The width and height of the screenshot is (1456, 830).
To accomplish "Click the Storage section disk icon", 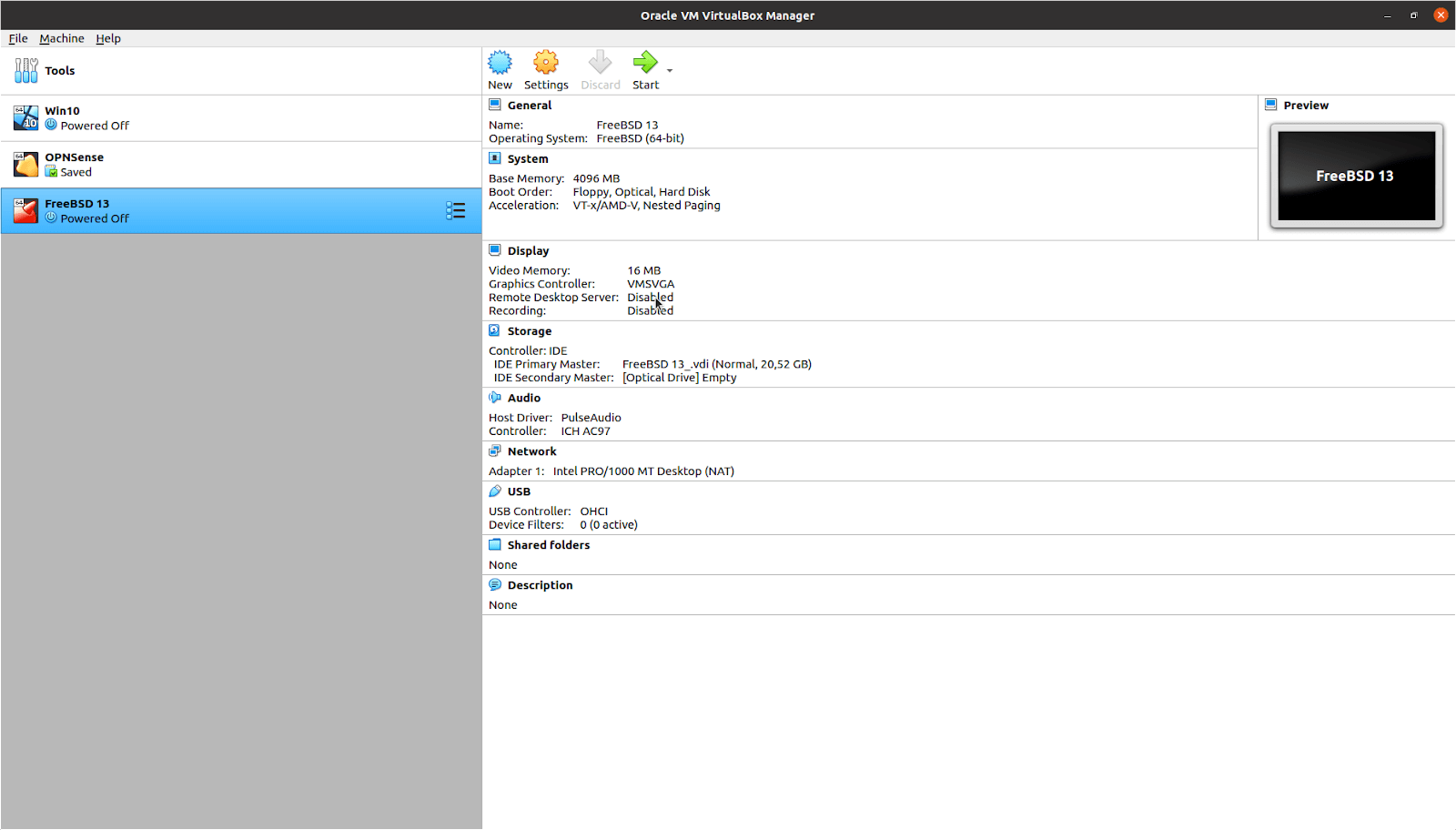I will click(495, 331).
